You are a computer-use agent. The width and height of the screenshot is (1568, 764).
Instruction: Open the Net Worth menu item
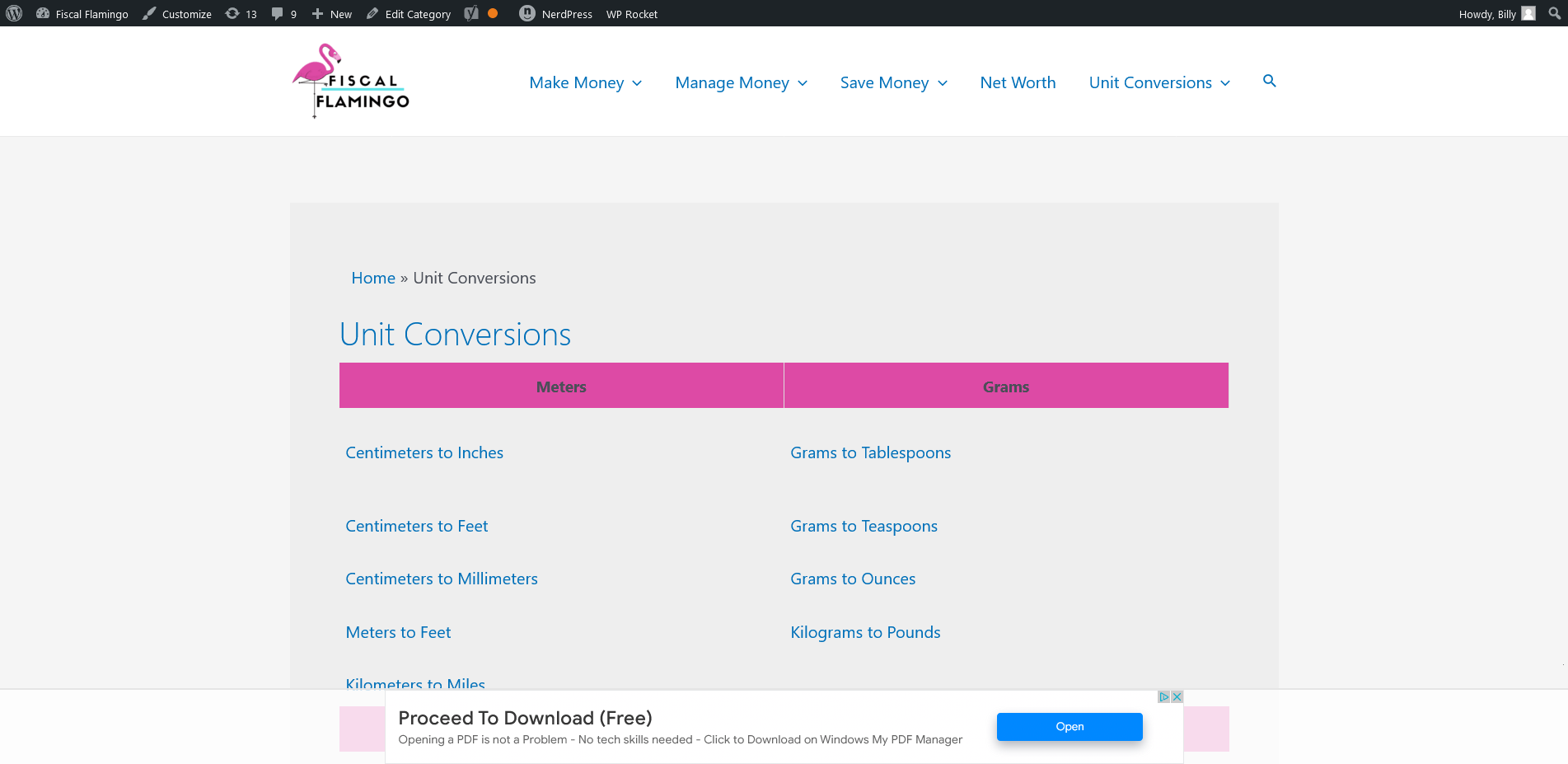pos(1018,82)
